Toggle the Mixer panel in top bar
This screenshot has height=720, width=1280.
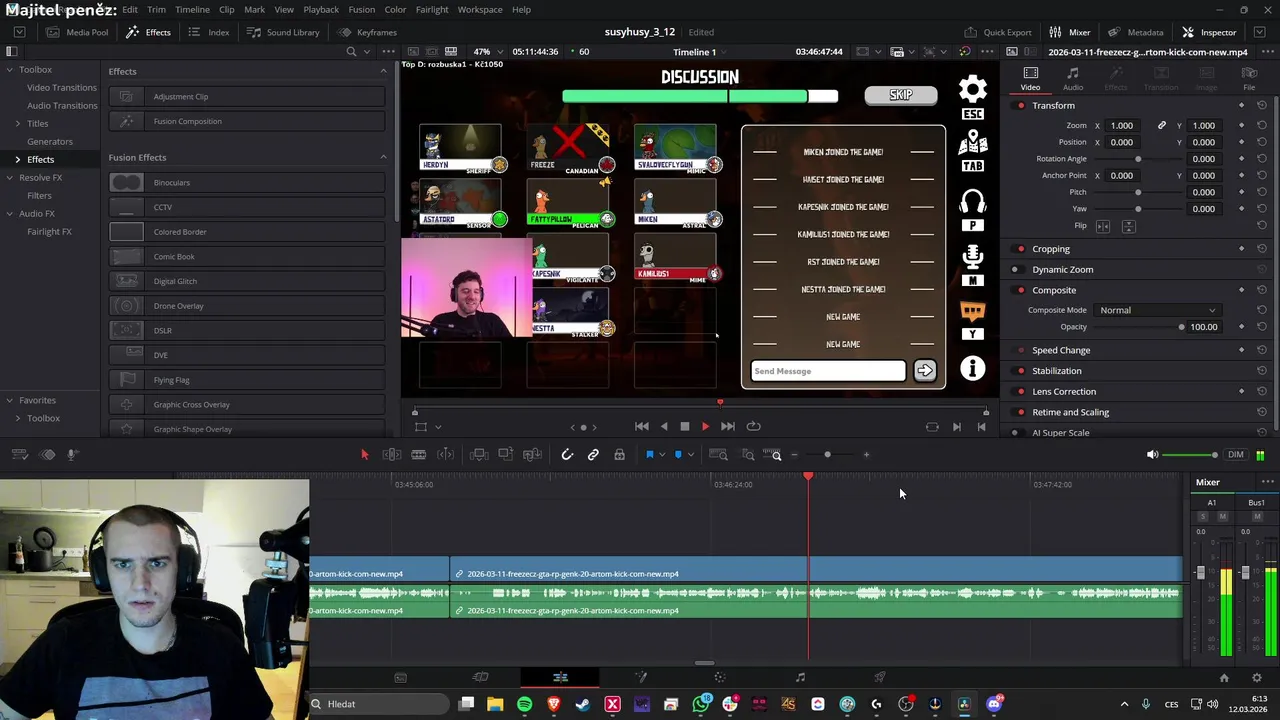tap(1070, 32)
